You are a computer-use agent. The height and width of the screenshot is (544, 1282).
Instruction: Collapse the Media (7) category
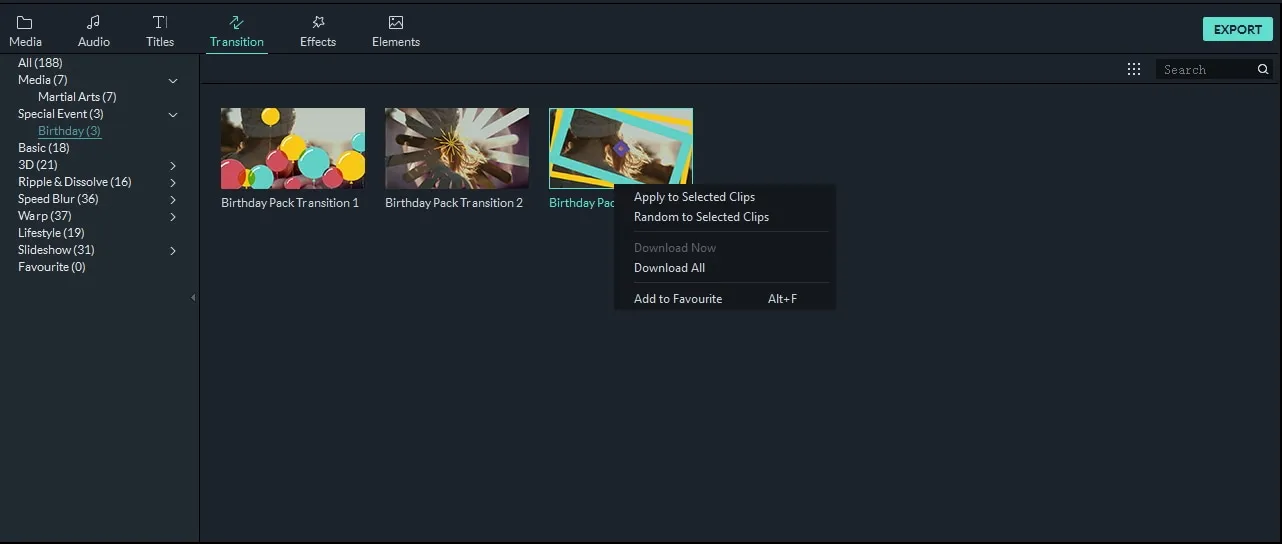pyautogui.click(x=173, y=80)
